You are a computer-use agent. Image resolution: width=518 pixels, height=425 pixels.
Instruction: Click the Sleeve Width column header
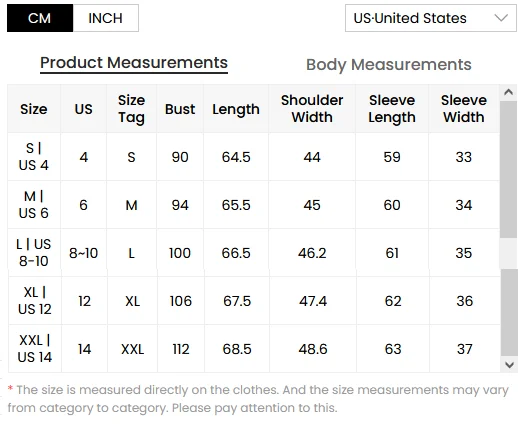coord(464,109)
